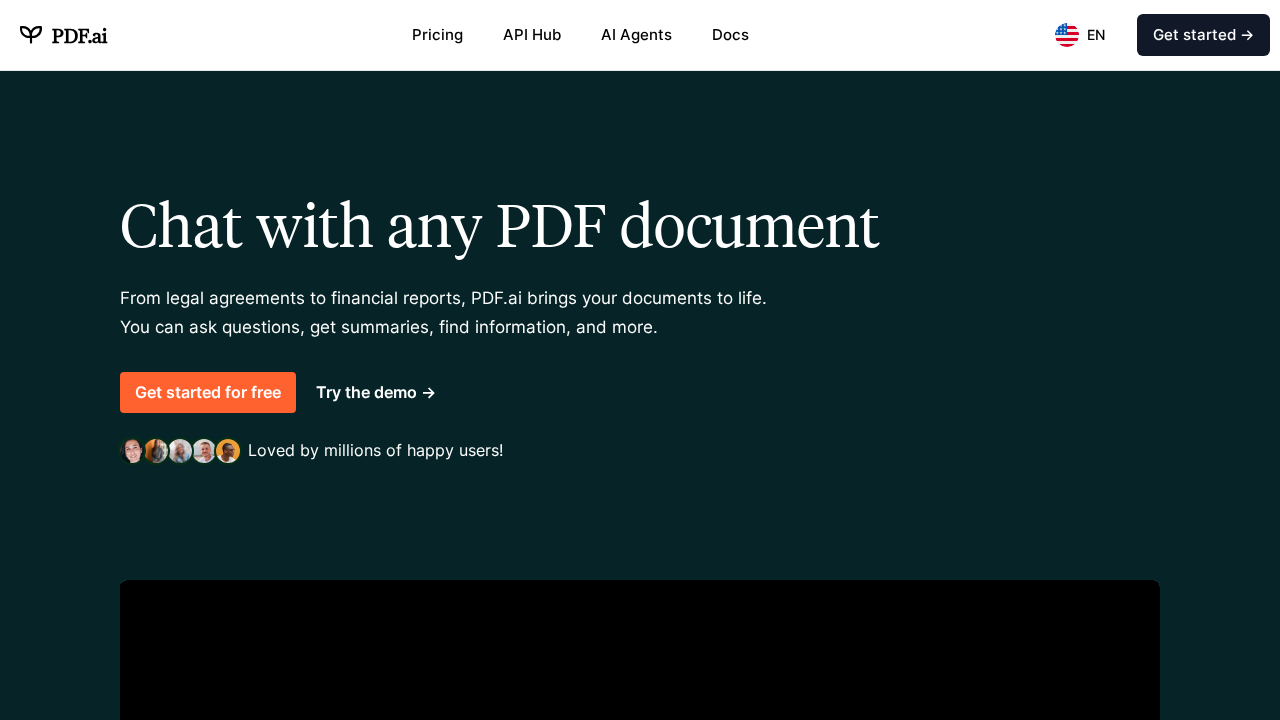Open the Pricing page

tap(437, 34)
